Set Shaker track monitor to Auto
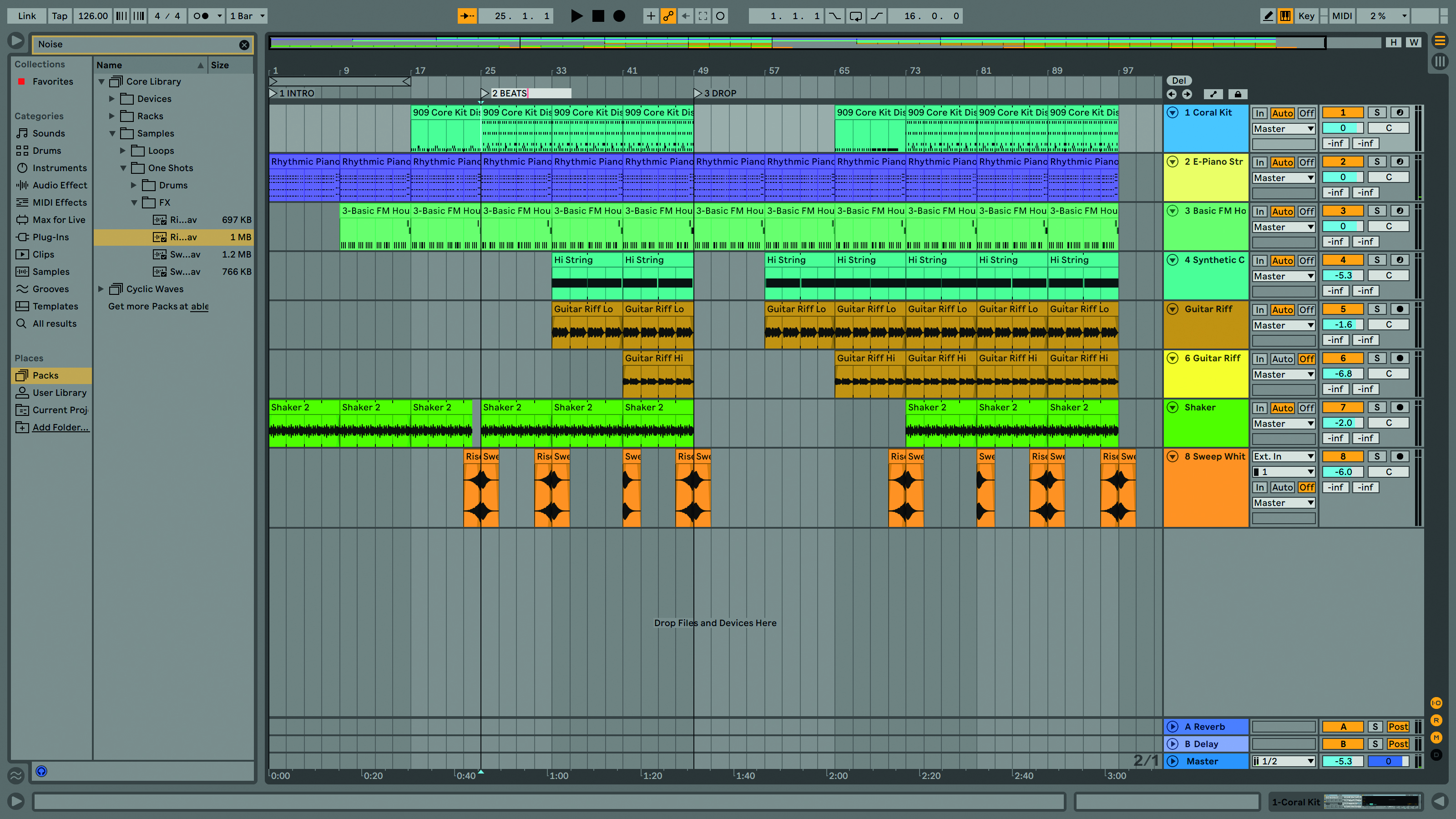Image resolution: width=1456 pixels, height=819 pixels. pos(1283,408)
